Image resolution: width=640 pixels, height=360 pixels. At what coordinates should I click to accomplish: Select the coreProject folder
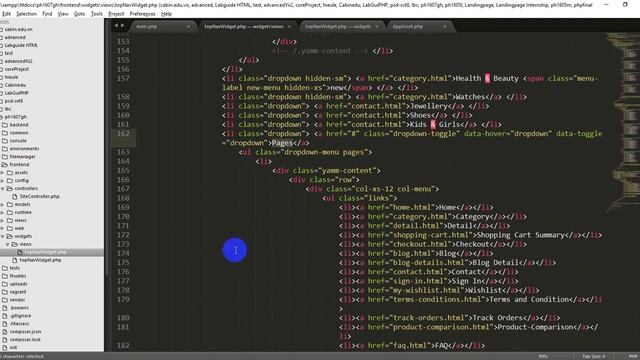click(x=17, y=69)
